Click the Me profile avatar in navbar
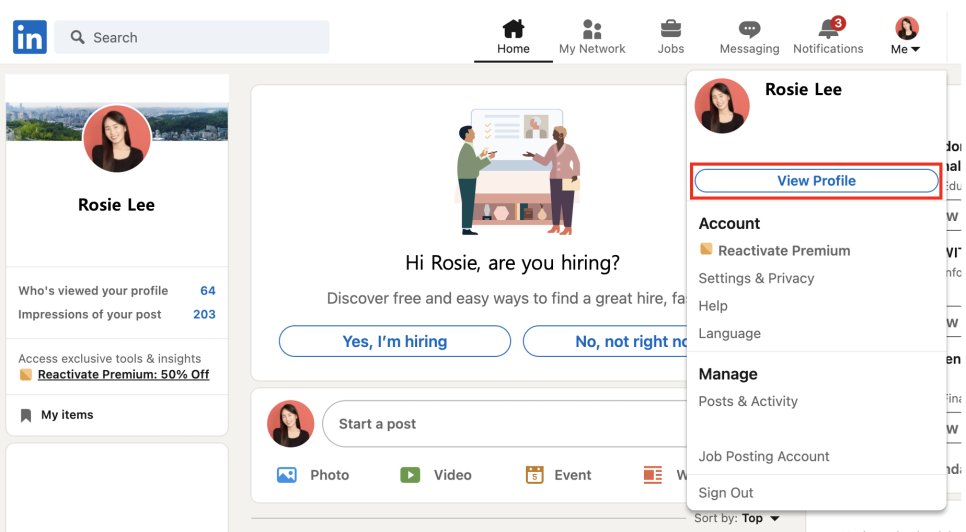966x532 pixels. click(906, 28)
